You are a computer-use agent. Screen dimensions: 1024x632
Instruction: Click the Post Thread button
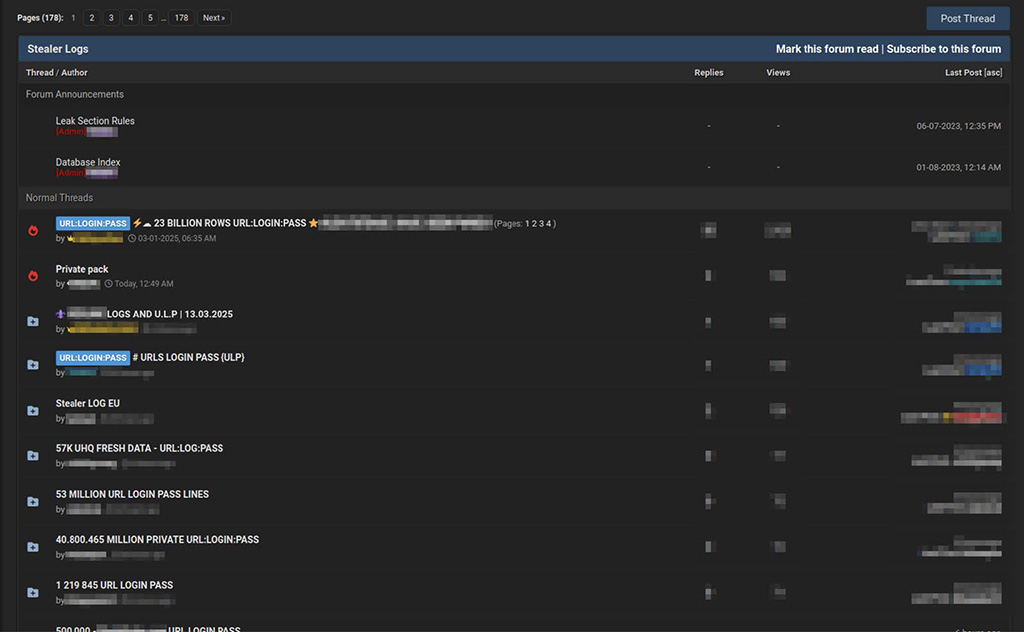coord(967,18)
